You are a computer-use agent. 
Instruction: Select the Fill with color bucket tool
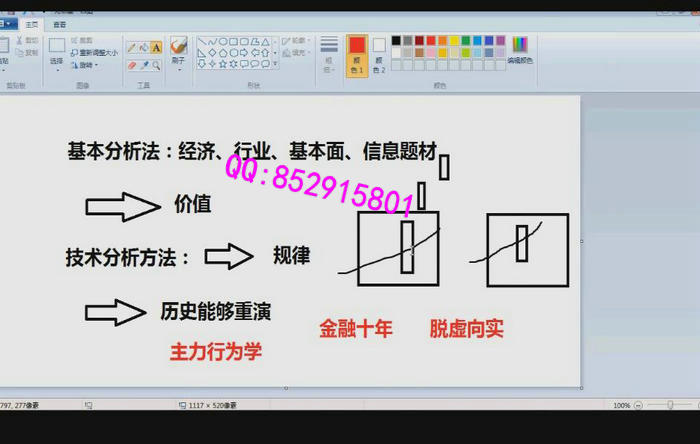click(x=144, y=47)
